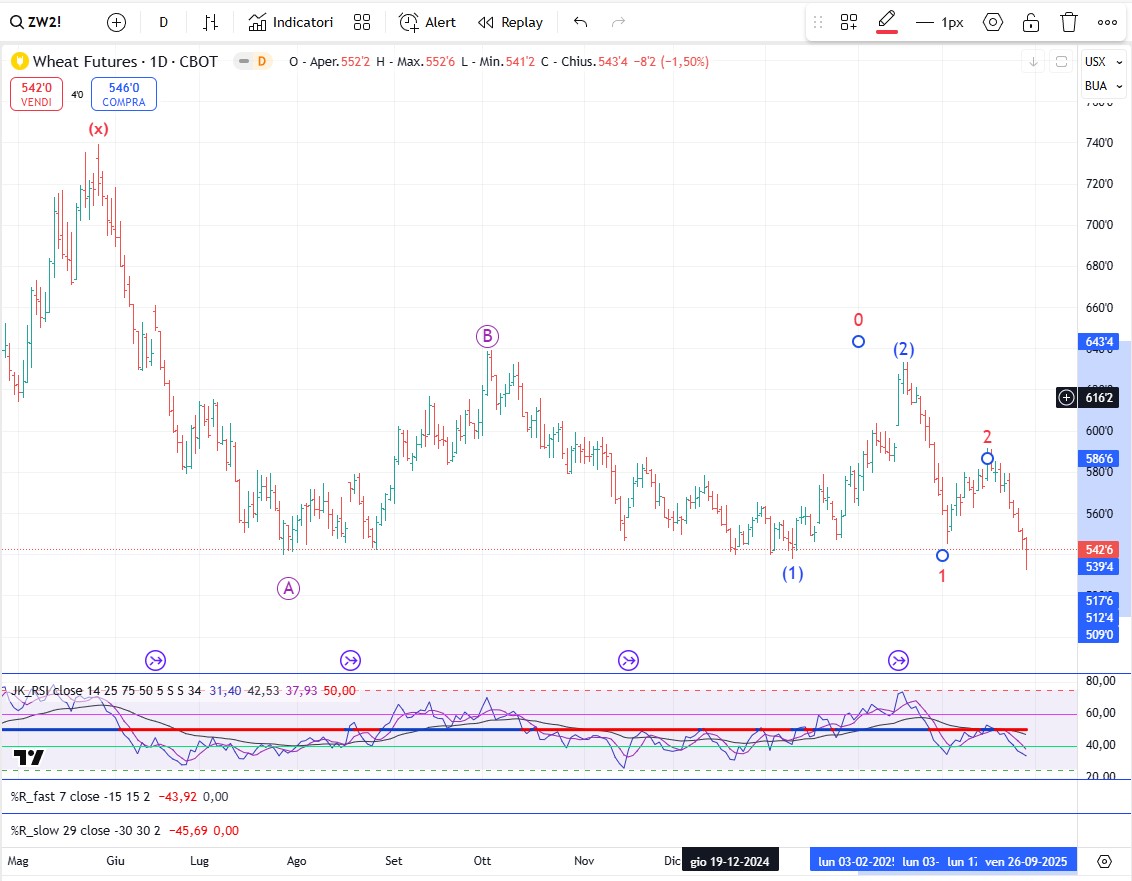Click the blue anchor circle below red 0
The width and height of the screenshot is (1132, 881).
[x=858, y=342]
